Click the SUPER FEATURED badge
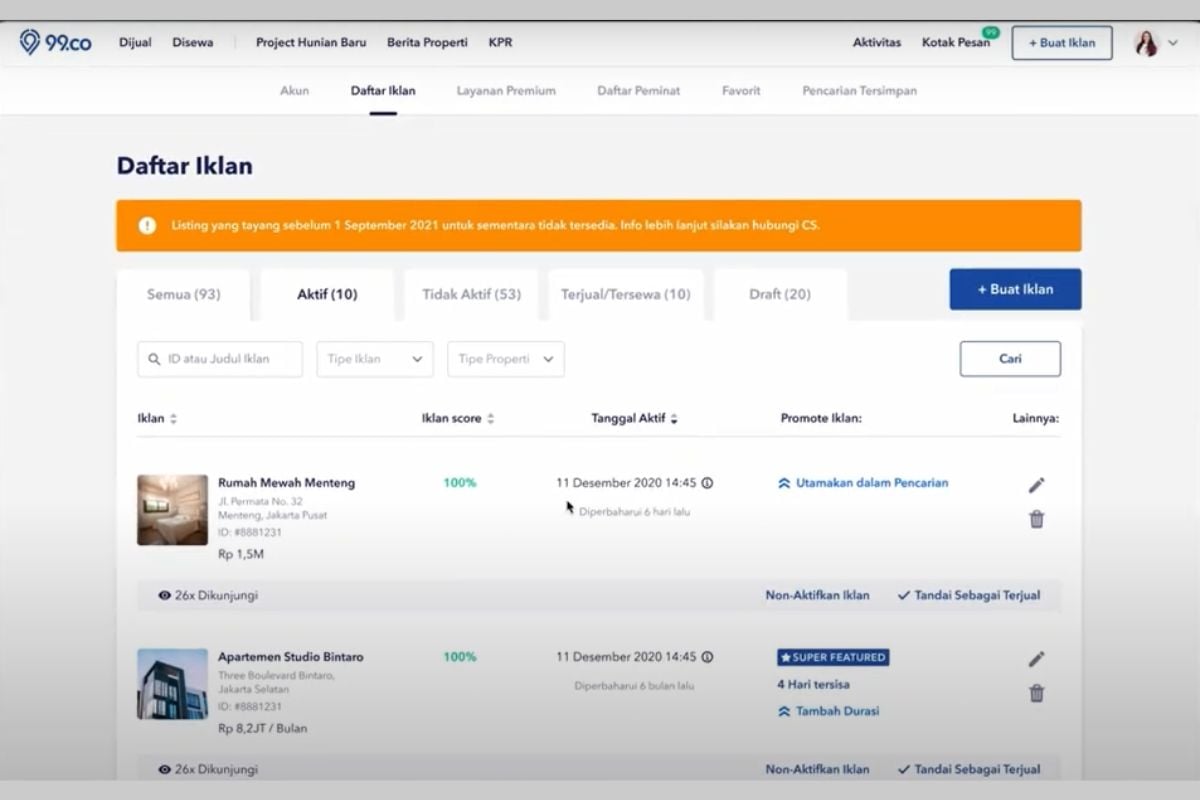 pyautogui.click(x=833, y=657)
